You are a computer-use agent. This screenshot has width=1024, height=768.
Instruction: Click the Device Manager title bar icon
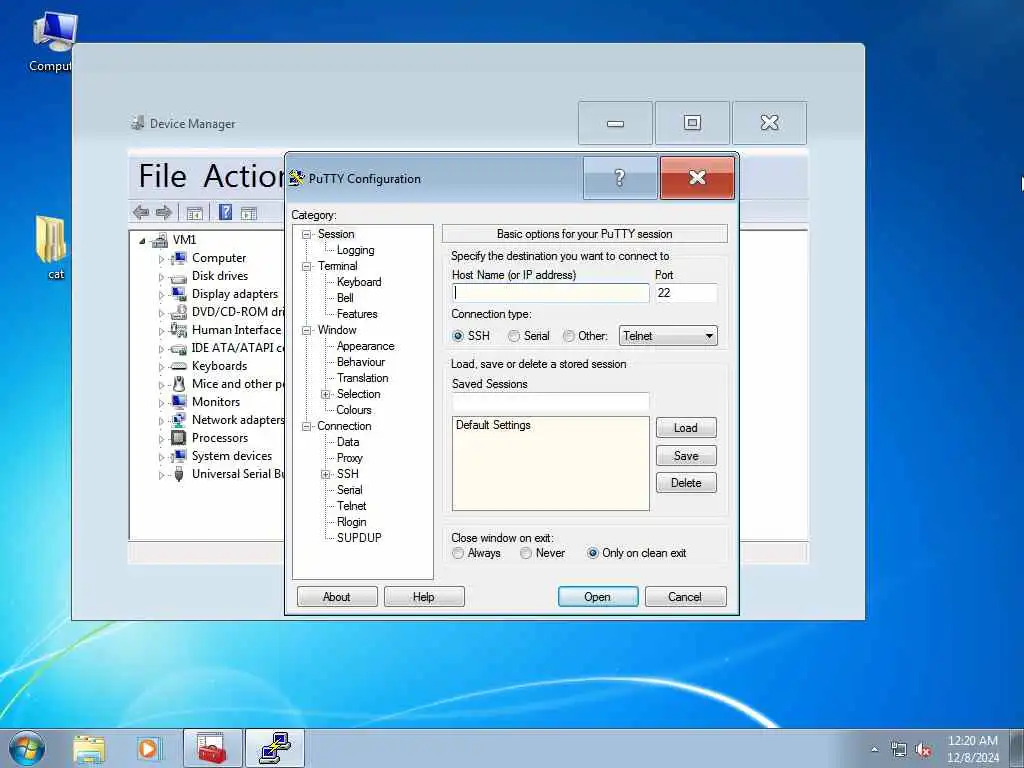[137, 123]
